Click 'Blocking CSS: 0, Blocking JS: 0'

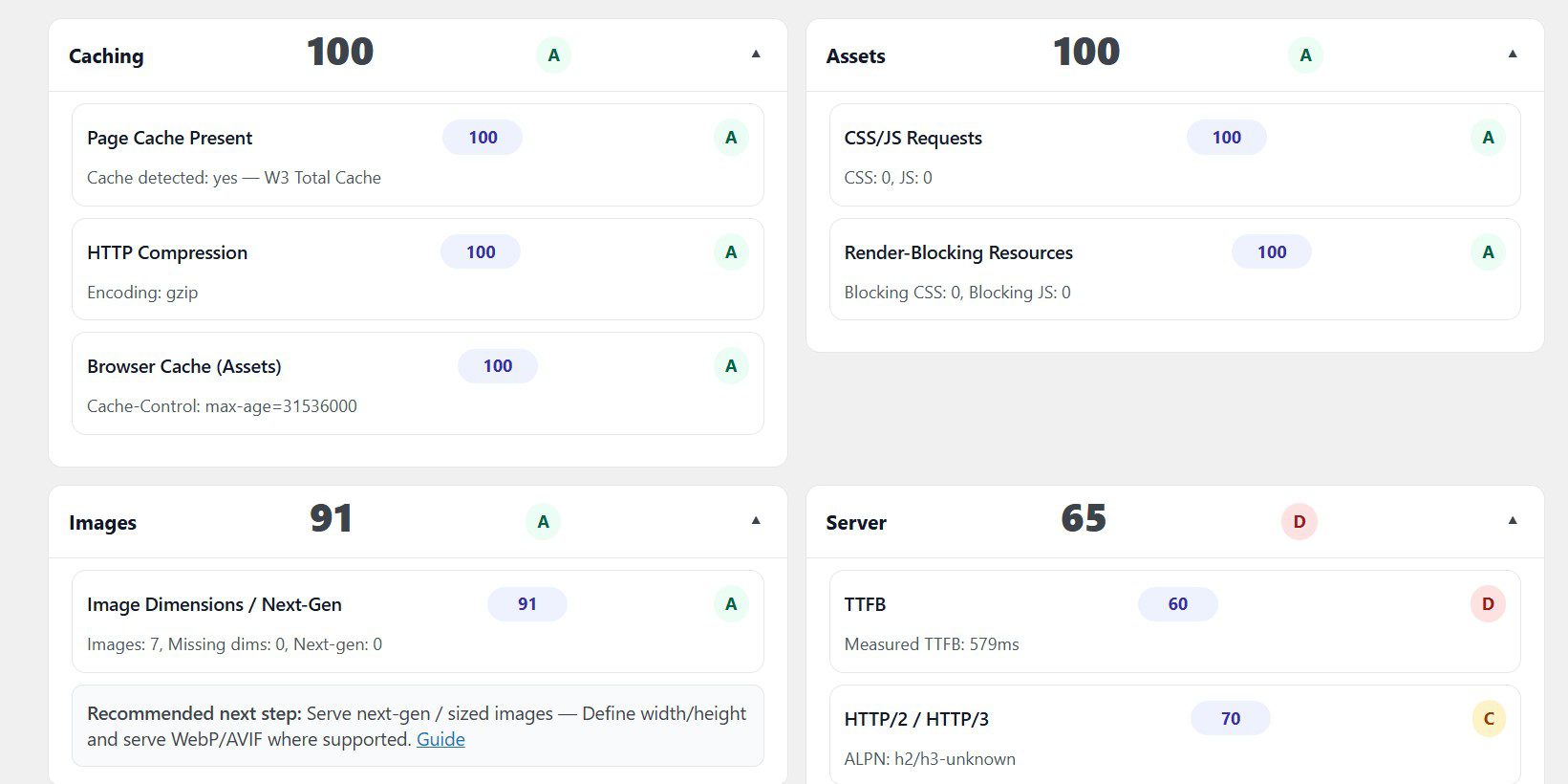pyautogui.click(x=957, y=293)
